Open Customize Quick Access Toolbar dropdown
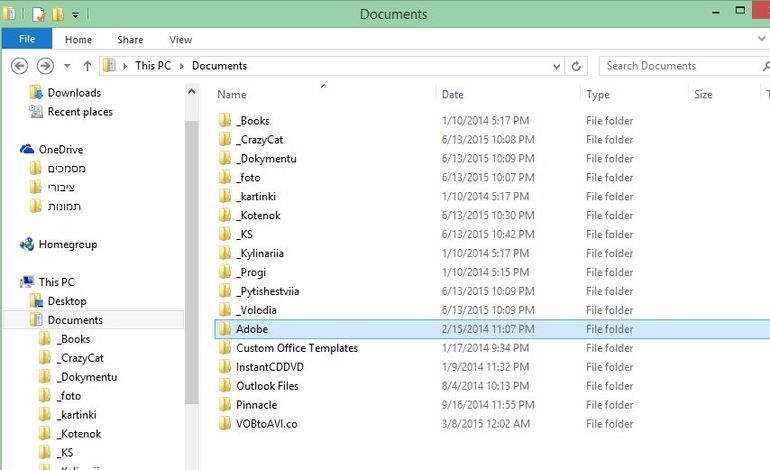This screenshot has height=470, width=770. click(75, 16)
